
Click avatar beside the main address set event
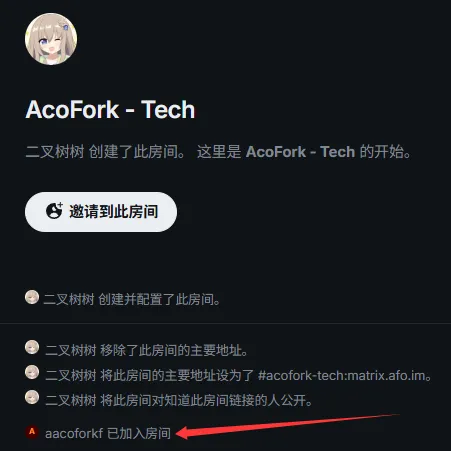click(x=32, y=372)
